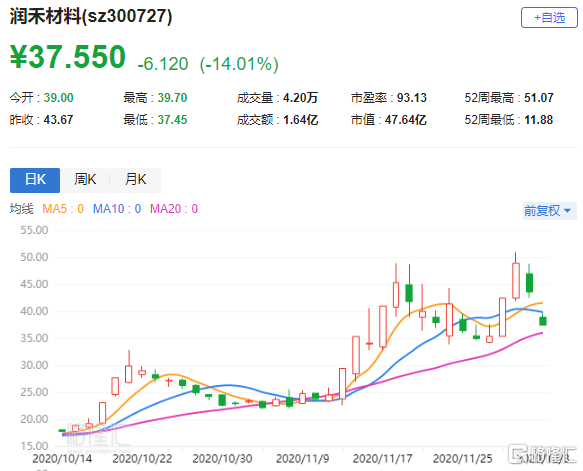The width and height of the screenshot is (583, 471).
Task: Switch to 月K monthly chart tab
Action: click(x=136, y=180)
